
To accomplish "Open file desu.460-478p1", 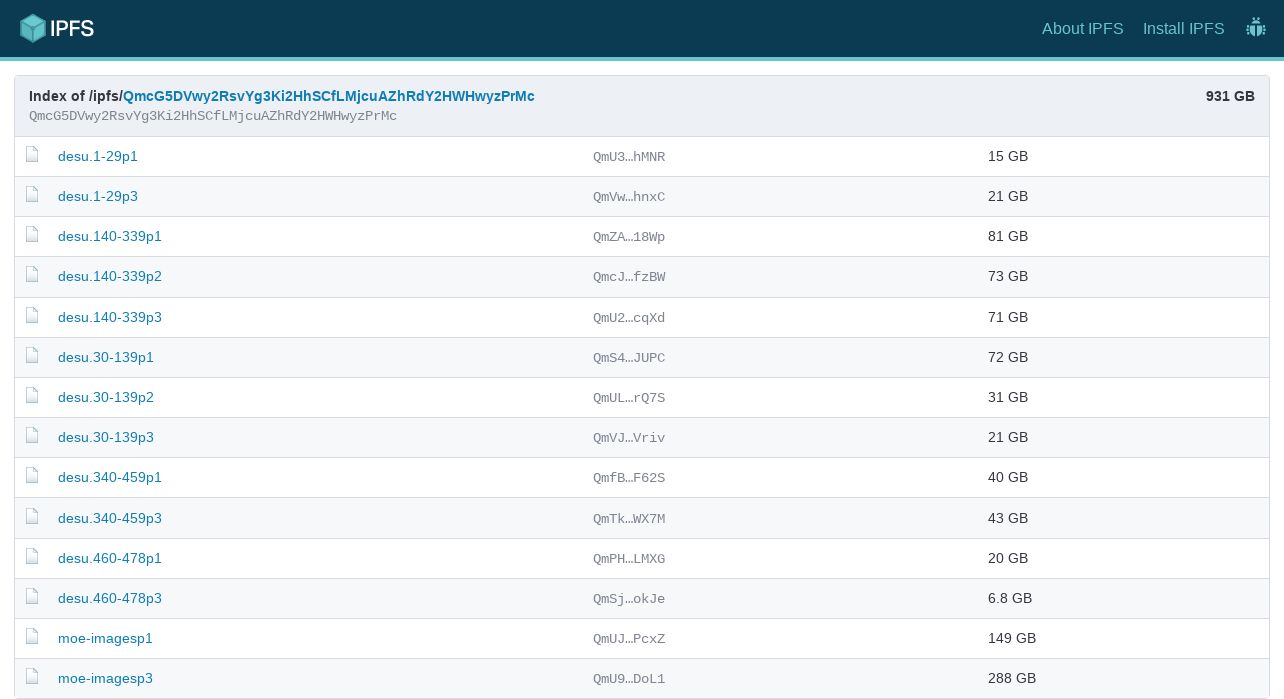I will [110, 558].
